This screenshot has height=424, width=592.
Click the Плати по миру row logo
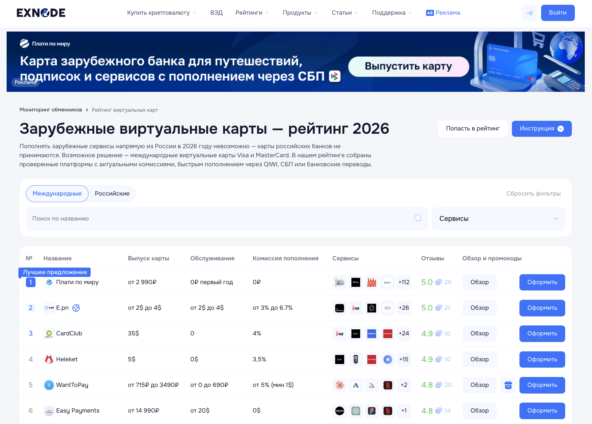[49, 282]
